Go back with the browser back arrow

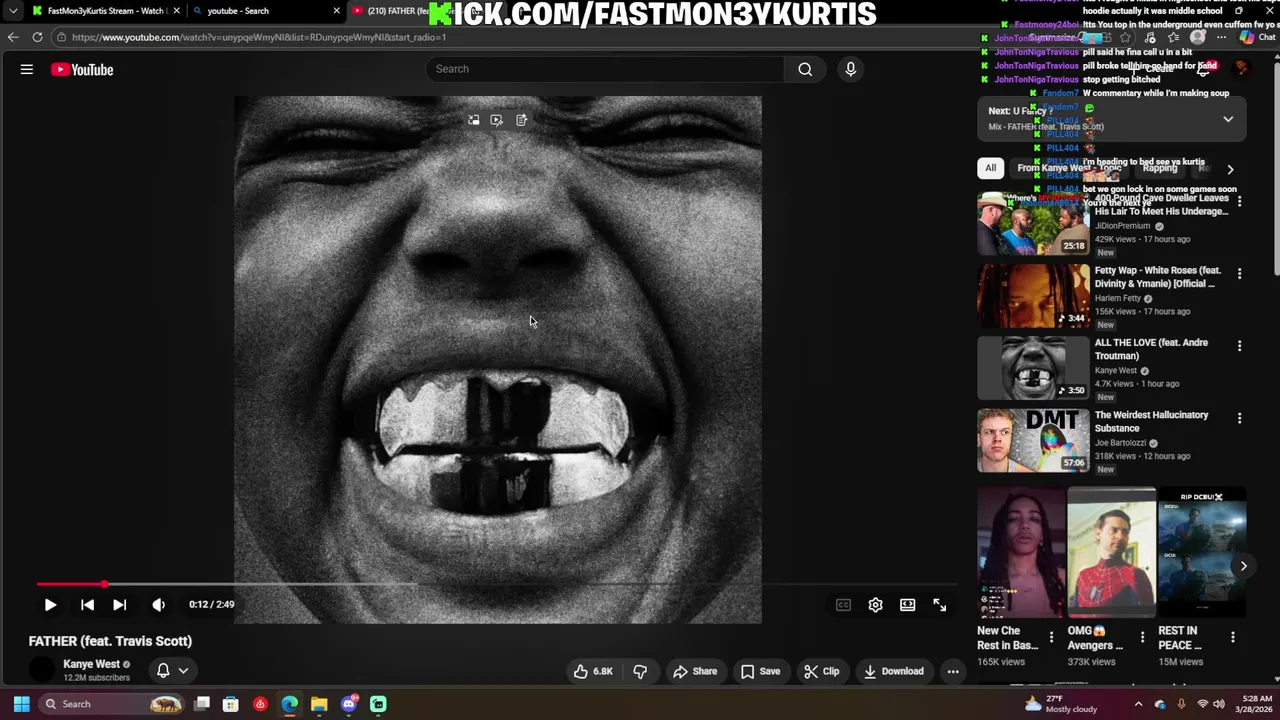[x=13, y=37]
